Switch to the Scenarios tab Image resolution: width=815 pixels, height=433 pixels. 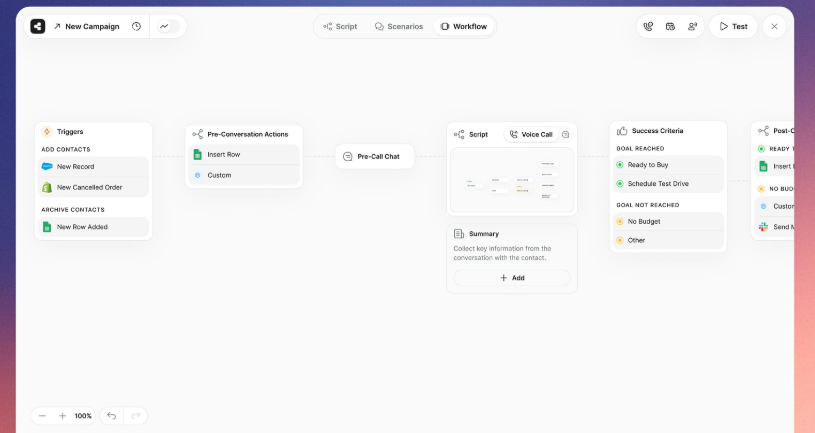pyautogui.click(x=399, y=27)
